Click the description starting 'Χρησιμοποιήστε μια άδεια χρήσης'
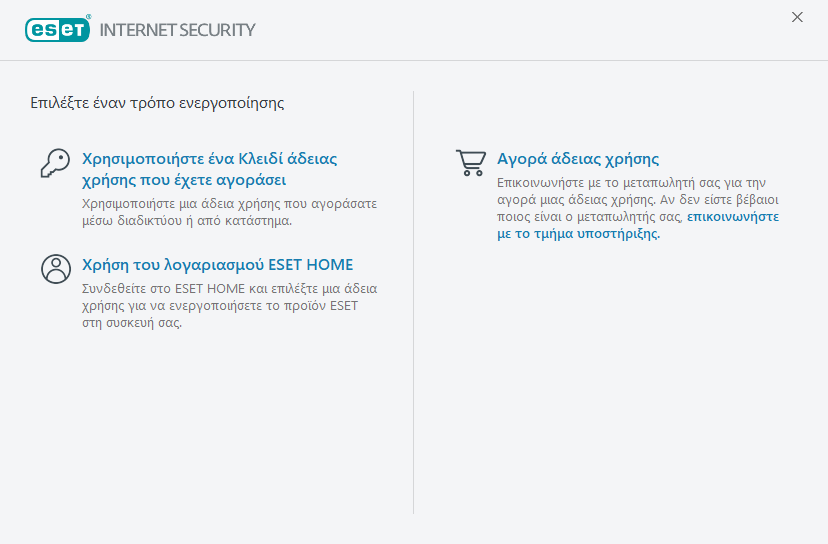The width and height of the screenshot is (828, 544). (x=228, y=203)
